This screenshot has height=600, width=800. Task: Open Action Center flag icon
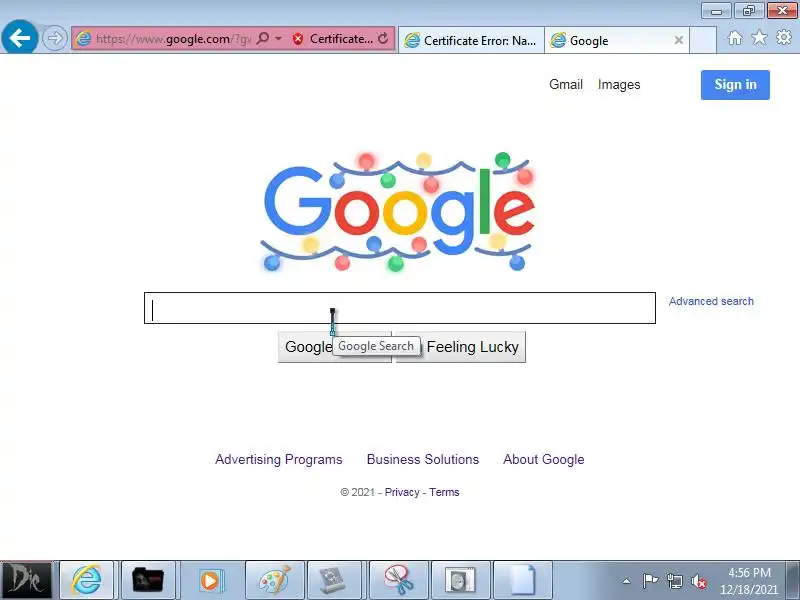point(650,581)
